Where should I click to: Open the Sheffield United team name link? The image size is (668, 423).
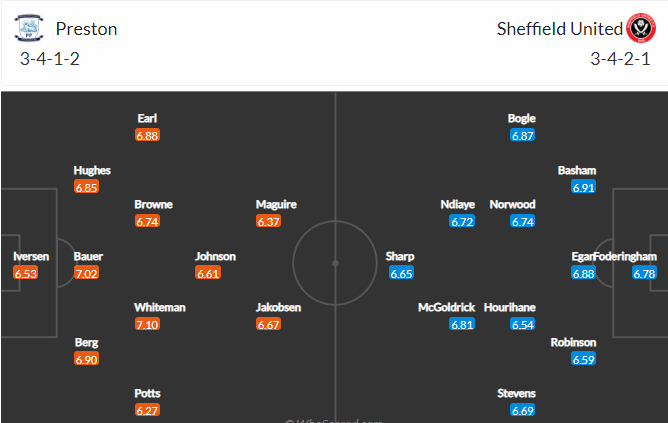(x=559, y=28)
